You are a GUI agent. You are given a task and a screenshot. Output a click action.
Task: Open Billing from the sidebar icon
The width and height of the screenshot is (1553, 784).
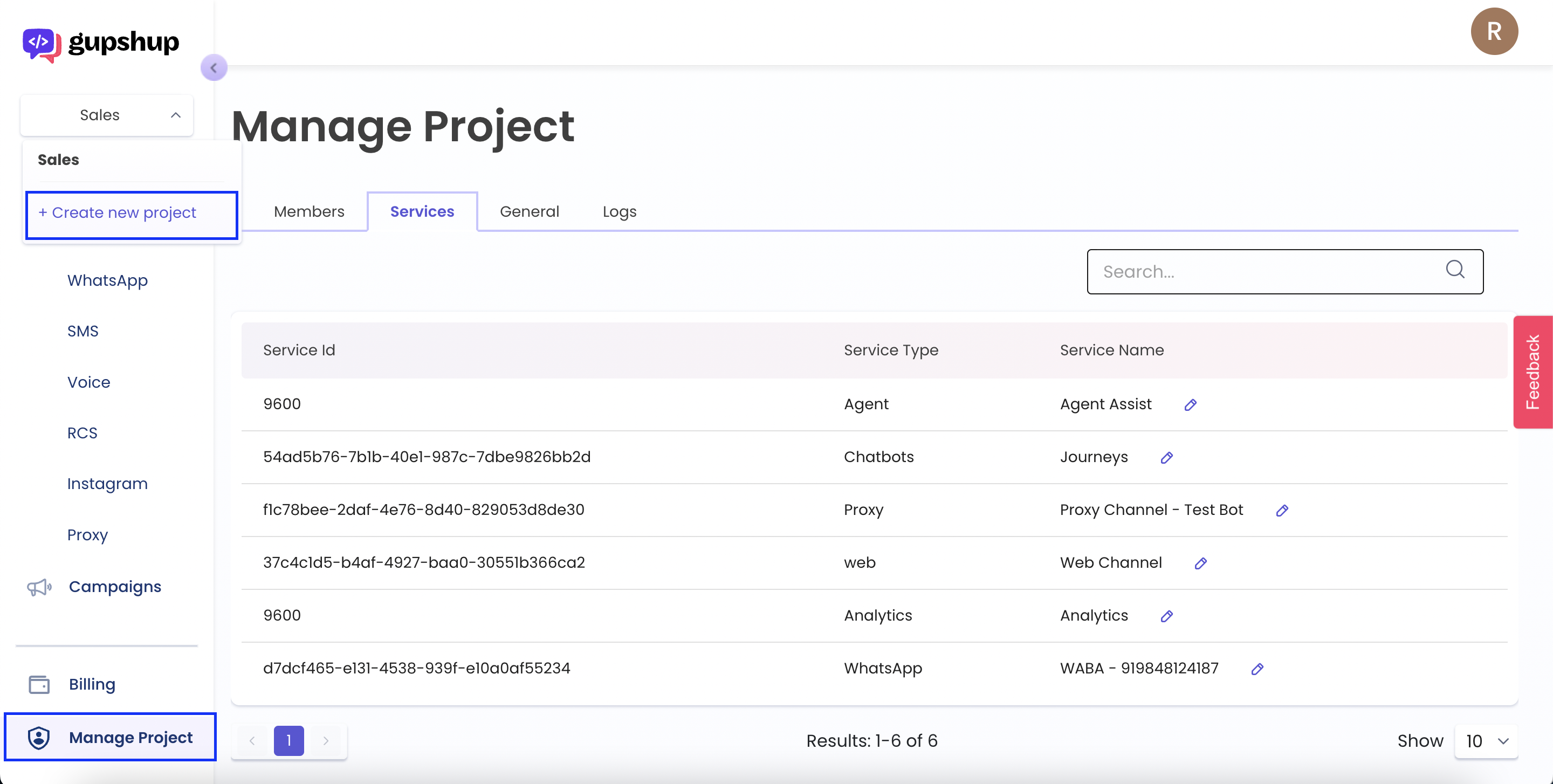coord(39,684)
